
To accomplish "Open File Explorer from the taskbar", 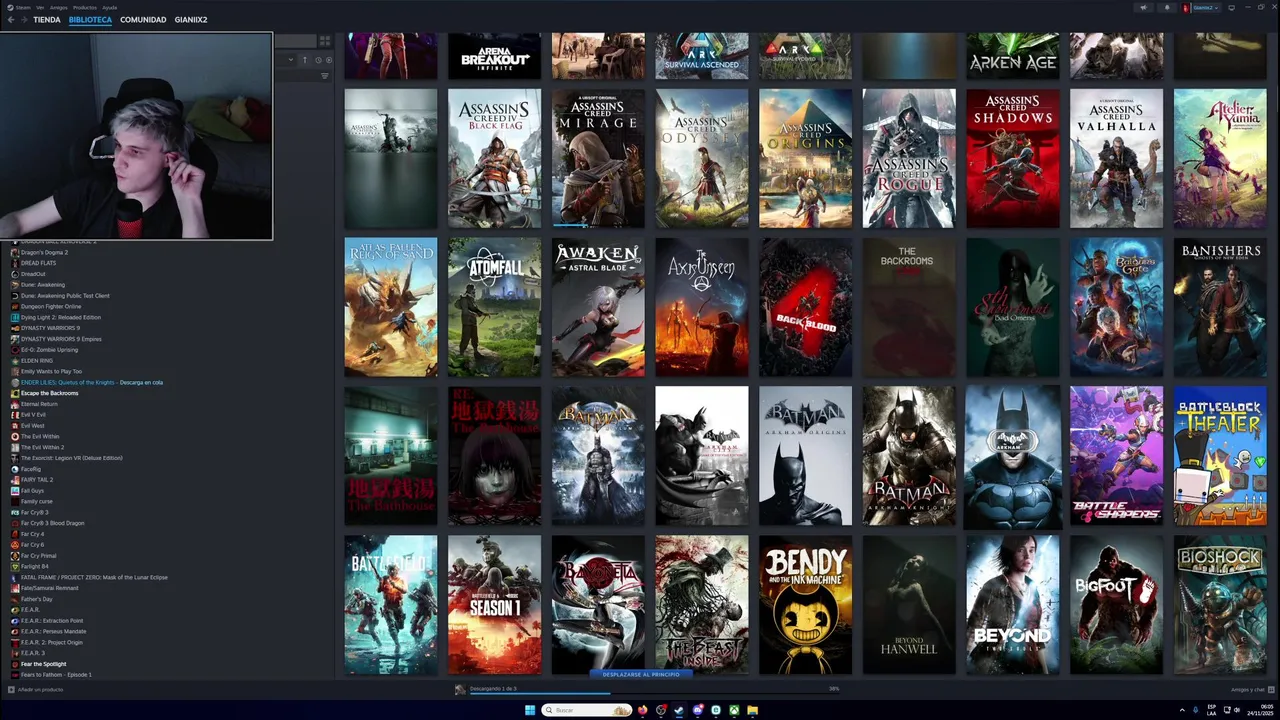I will [752, 710].
